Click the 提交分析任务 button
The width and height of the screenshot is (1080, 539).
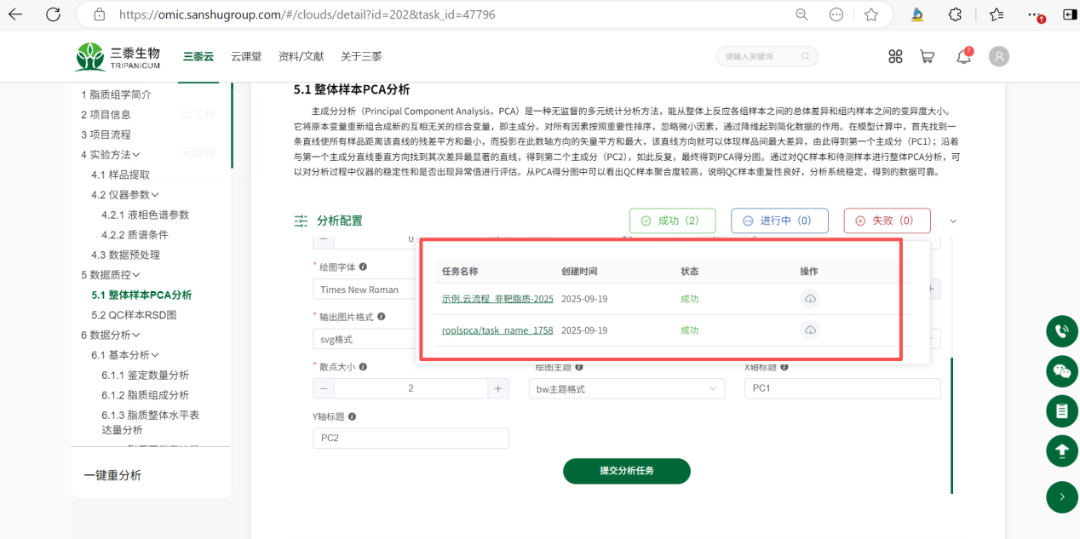point(626,470)
